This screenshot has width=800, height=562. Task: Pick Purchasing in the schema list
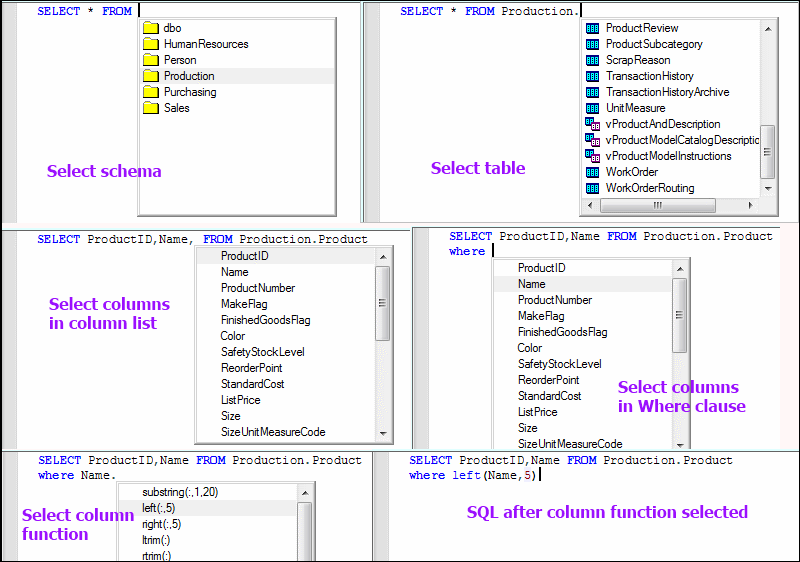click(x=190, y=92)
